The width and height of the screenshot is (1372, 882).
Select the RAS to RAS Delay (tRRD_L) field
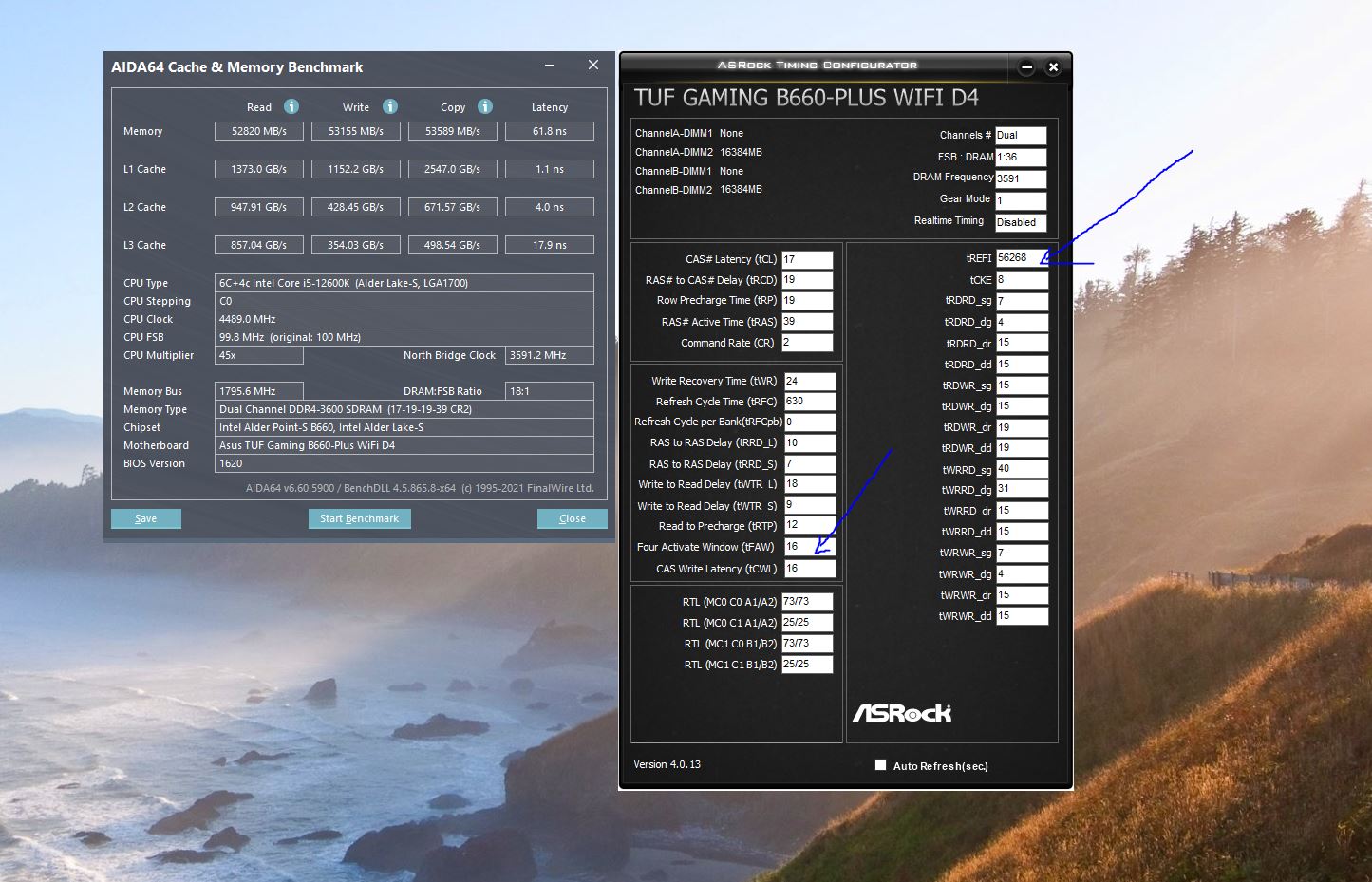tap(810, 443)
